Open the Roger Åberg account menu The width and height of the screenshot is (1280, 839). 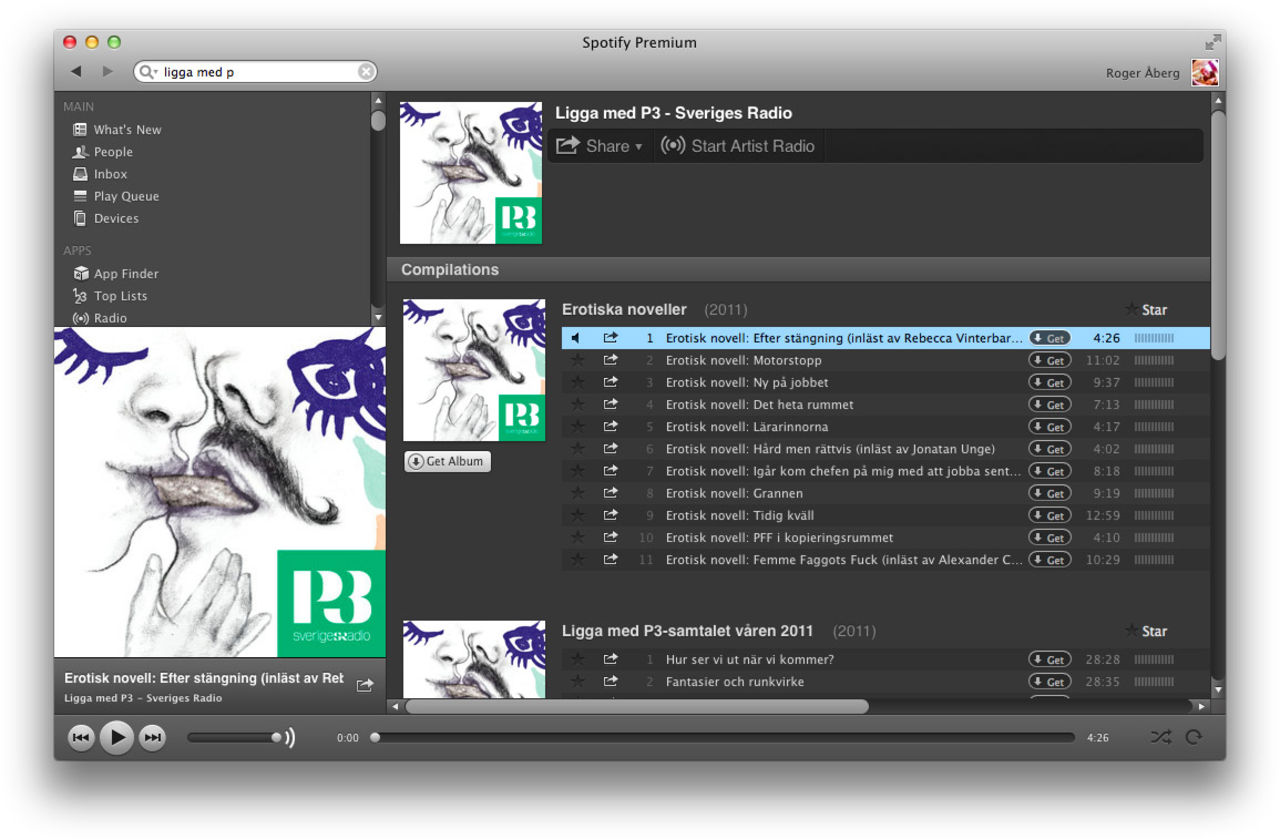pos(1142,72)
